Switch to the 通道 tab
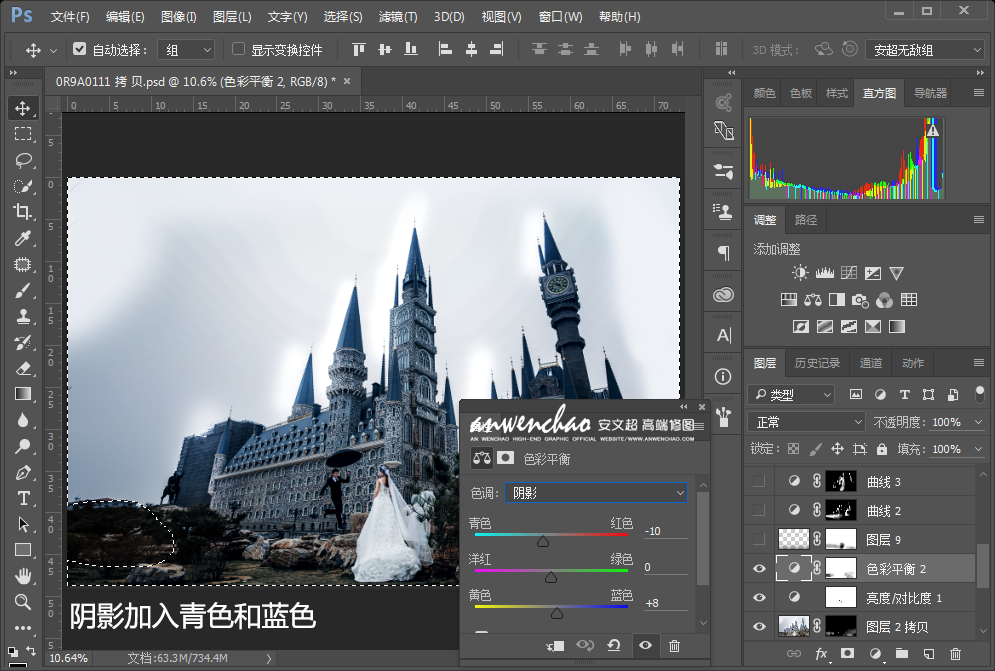995x671 pixels. click(871, 362)
